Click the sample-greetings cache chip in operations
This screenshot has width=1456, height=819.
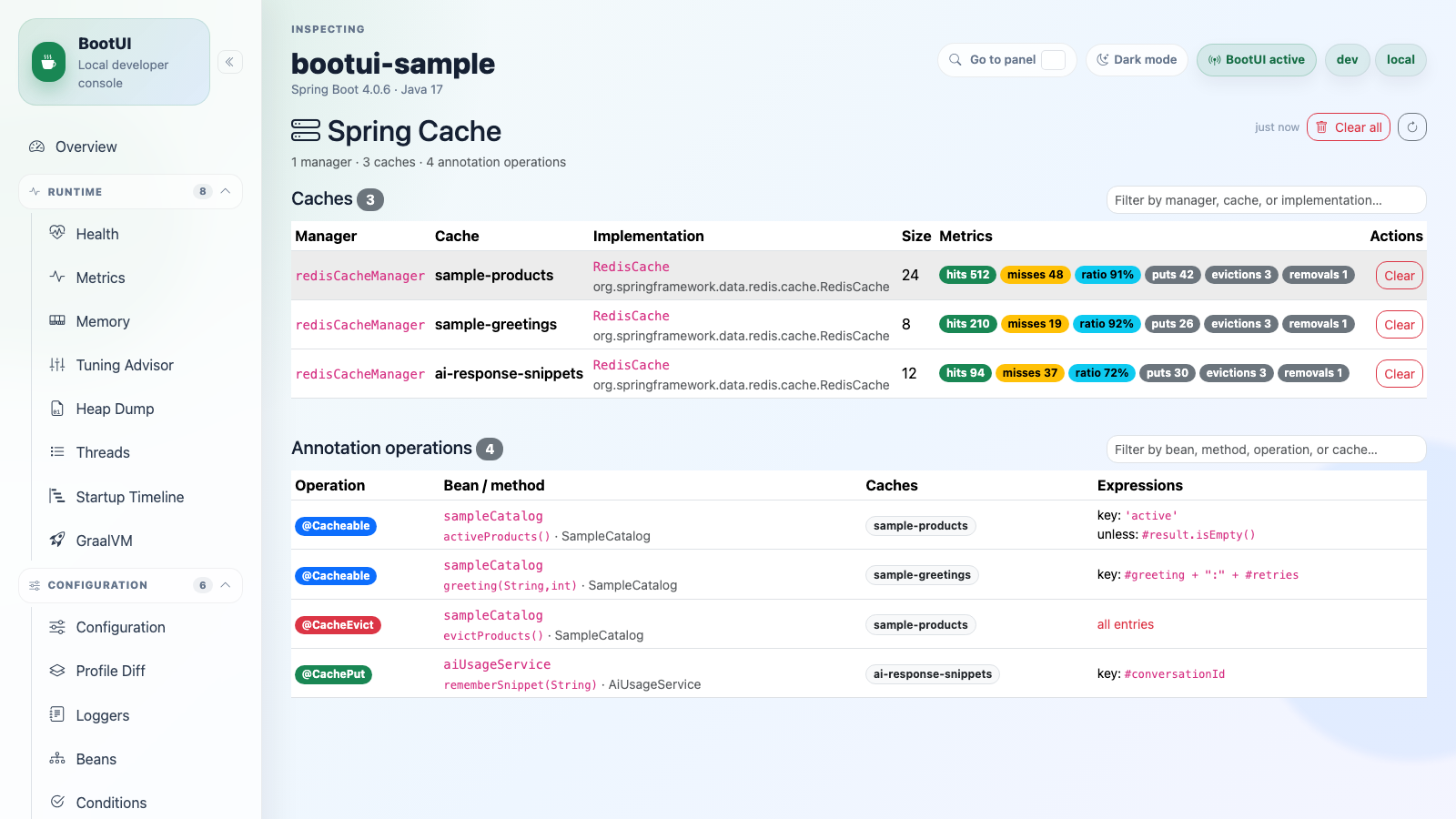pyautogui.click(x=922, y=575)
